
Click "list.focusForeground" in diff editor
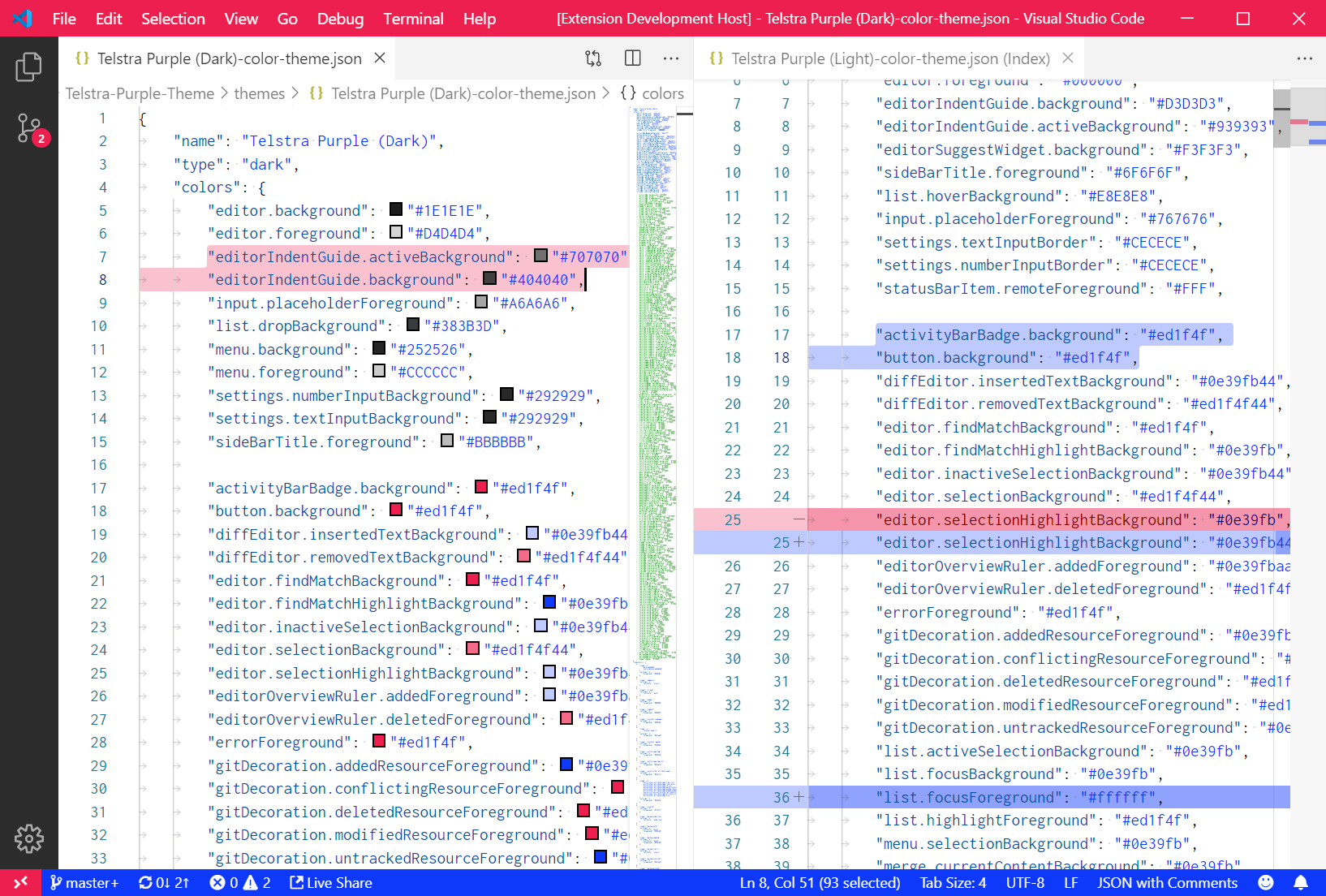pyautogui.click(x=970, y=798)
